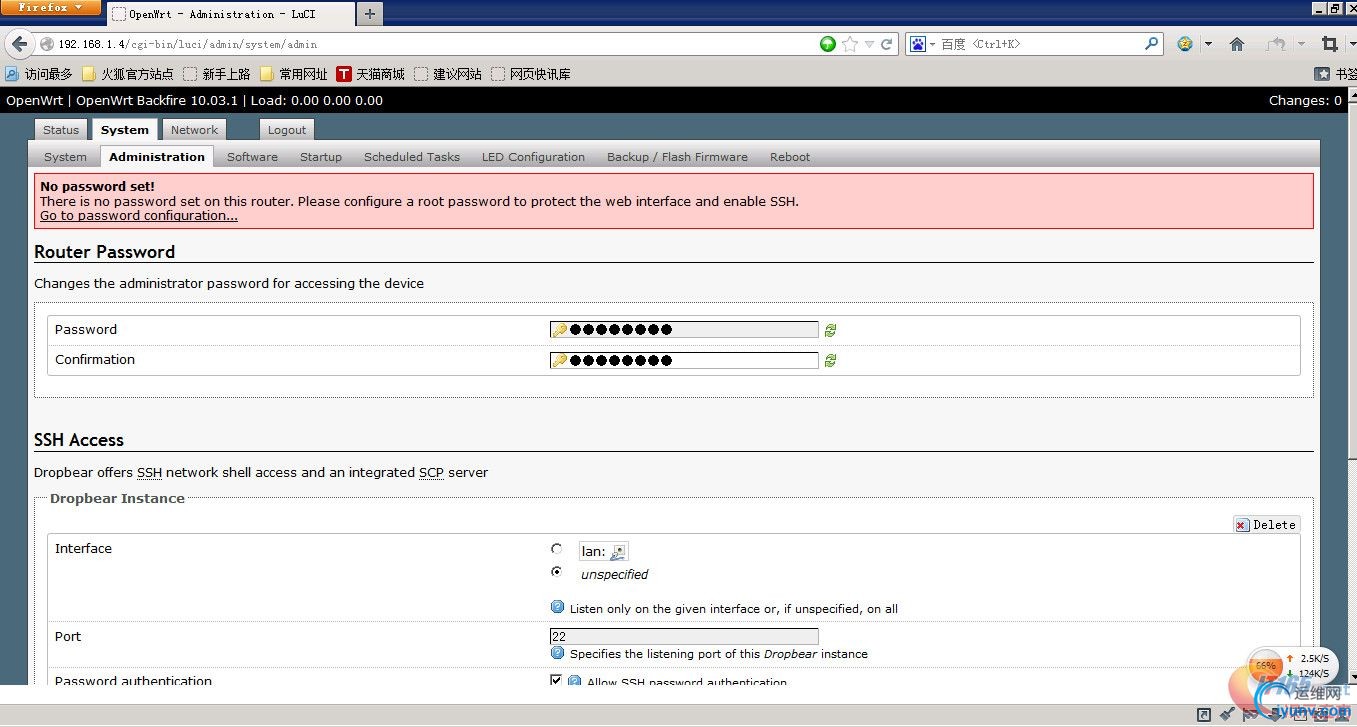This screenshot has height=727, width=1357.
Task: Reveal Confirmation field with green arrows icon
Action: click(x=830, y=360)
